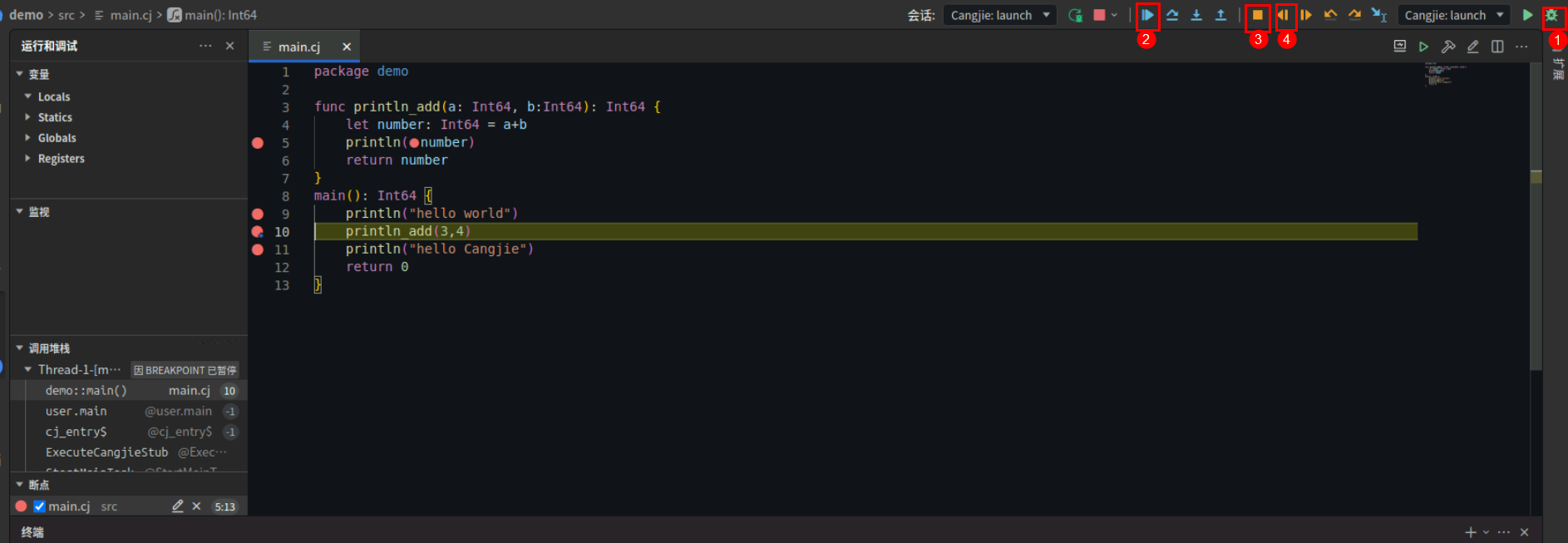Restart the debug session
This screenshot has width=1568, height=543.
pyautogui.click(x=1075, y=15)
